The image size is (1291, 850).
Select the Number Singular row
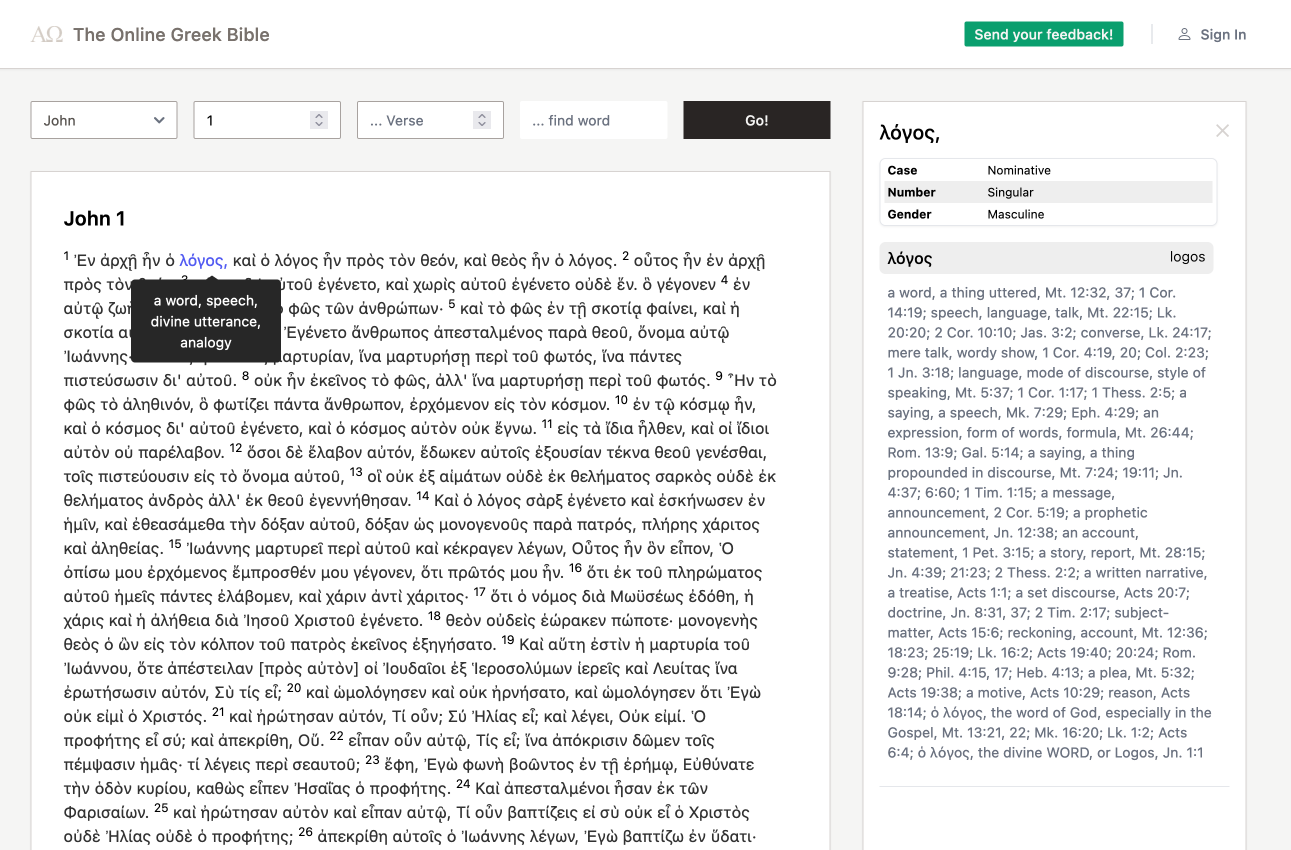[x=1047, y=192]
